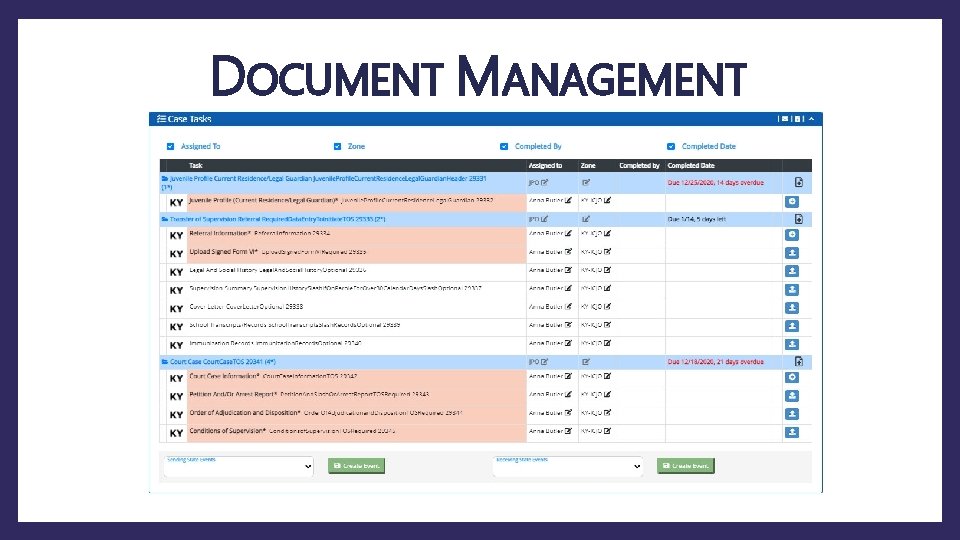Click add-document icon on Juvenile Profile header row
The image size is (960, 540).
tap(798, 182)
